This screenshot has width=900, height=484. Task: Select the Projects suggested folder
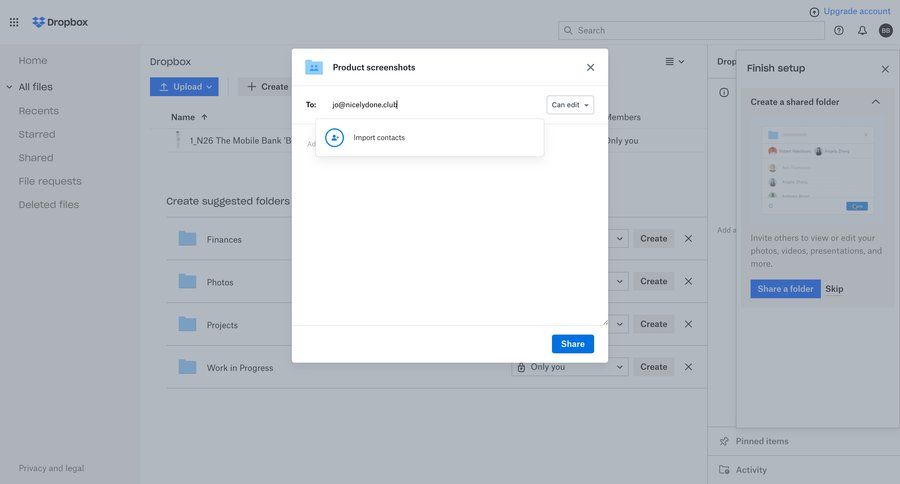click(x=222, y=325)
